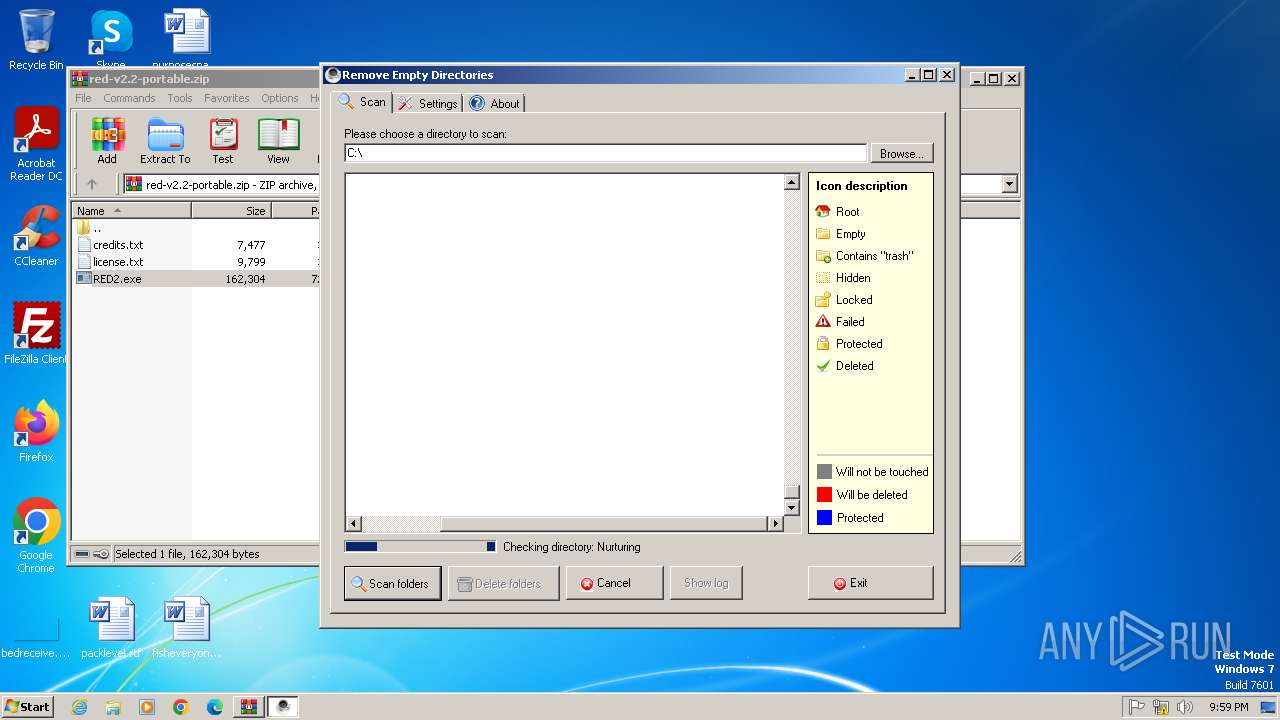The width and height of the screenshot is (1280, 720).
Task: Click the directory path input field
Action: coord(605,153)
